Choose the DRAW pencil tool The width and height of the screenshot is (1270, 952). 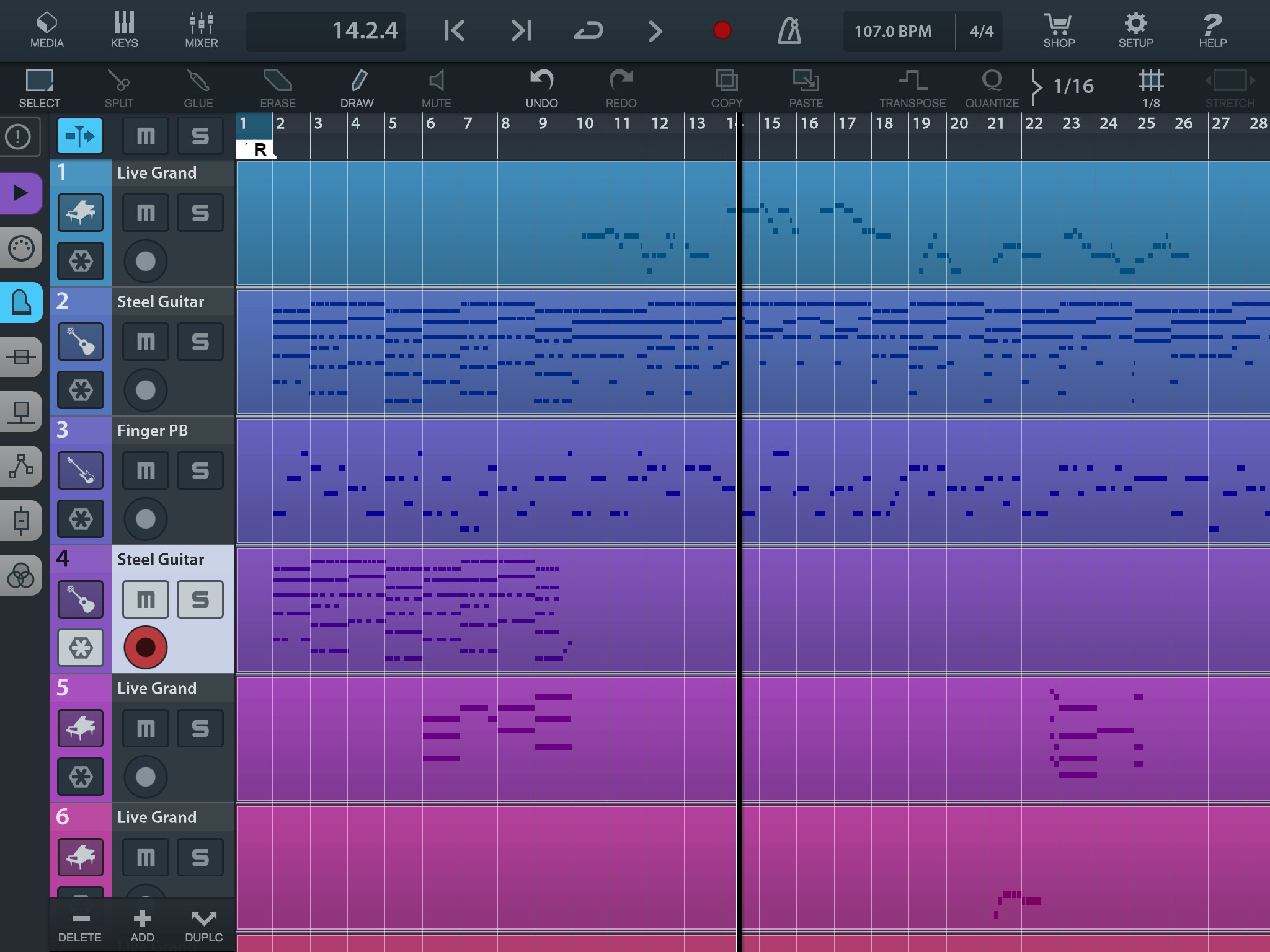(357, 88)
